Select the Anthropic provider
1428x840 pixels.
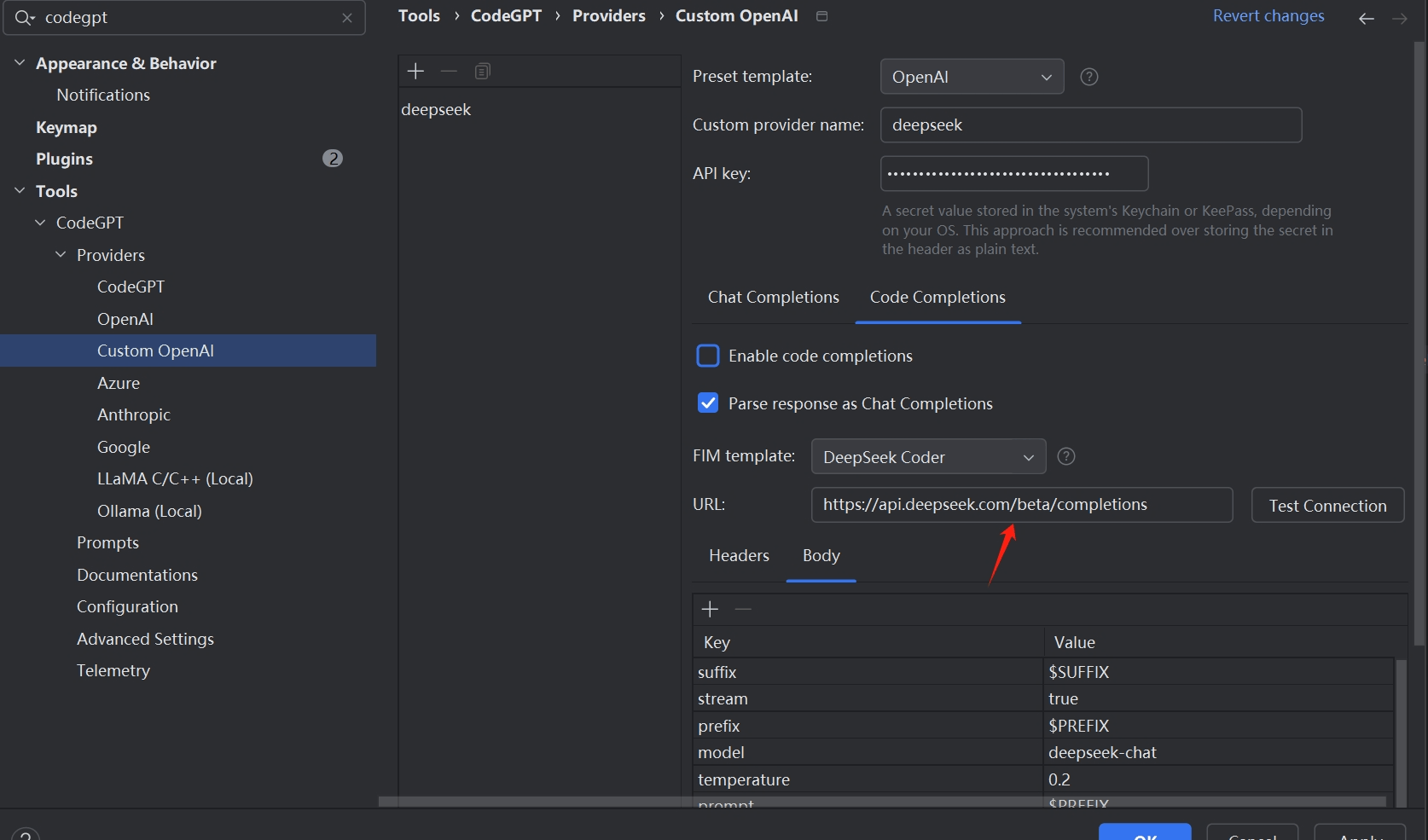(x=134, y=414)
